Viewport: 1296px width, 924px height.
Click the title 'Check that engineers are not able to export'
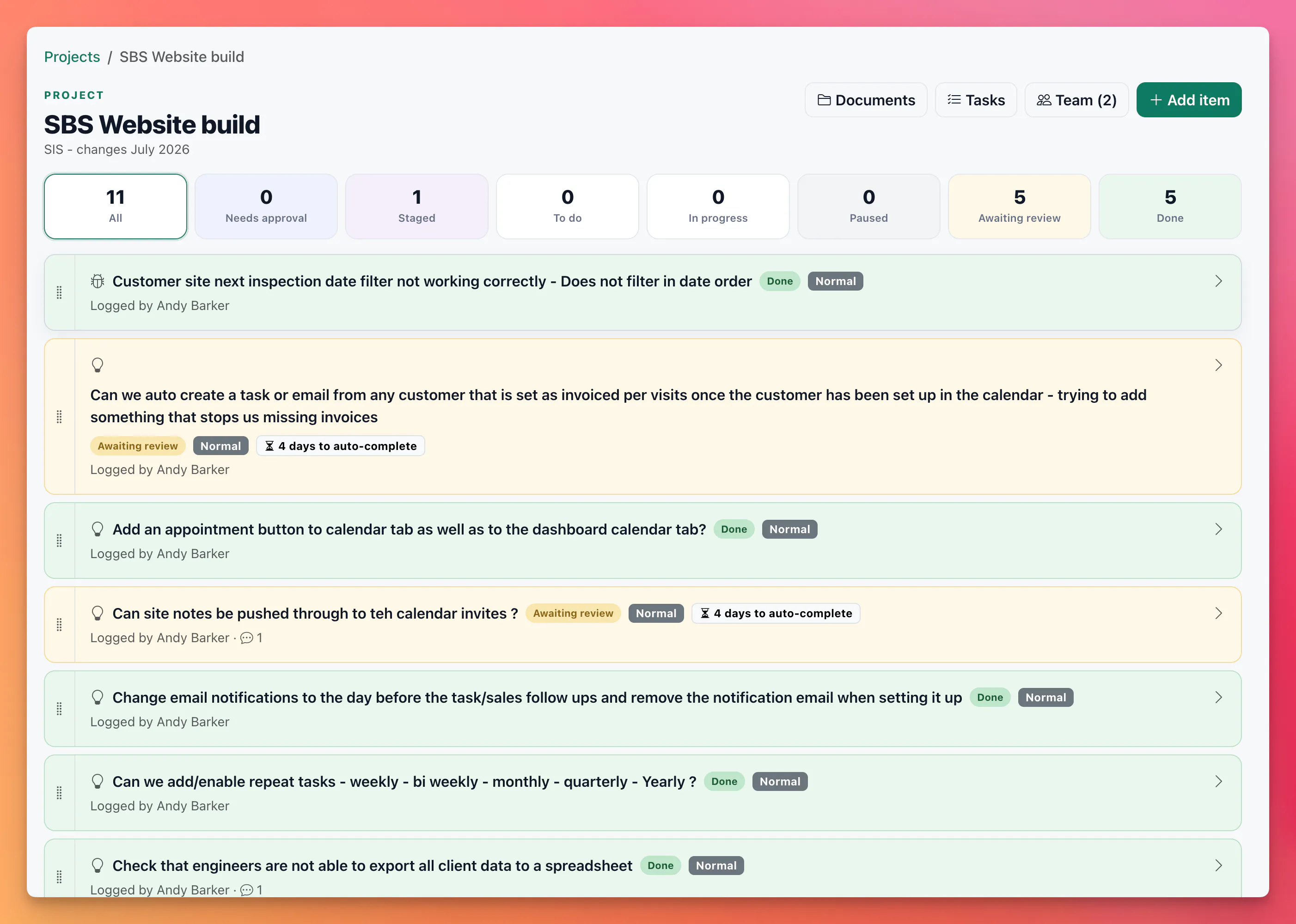372,866
